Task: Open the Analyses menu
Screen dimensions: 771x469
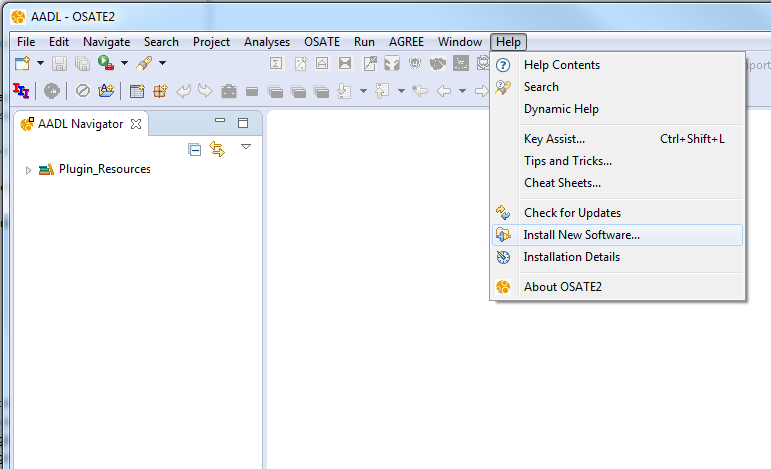Action: click(267, 42)
